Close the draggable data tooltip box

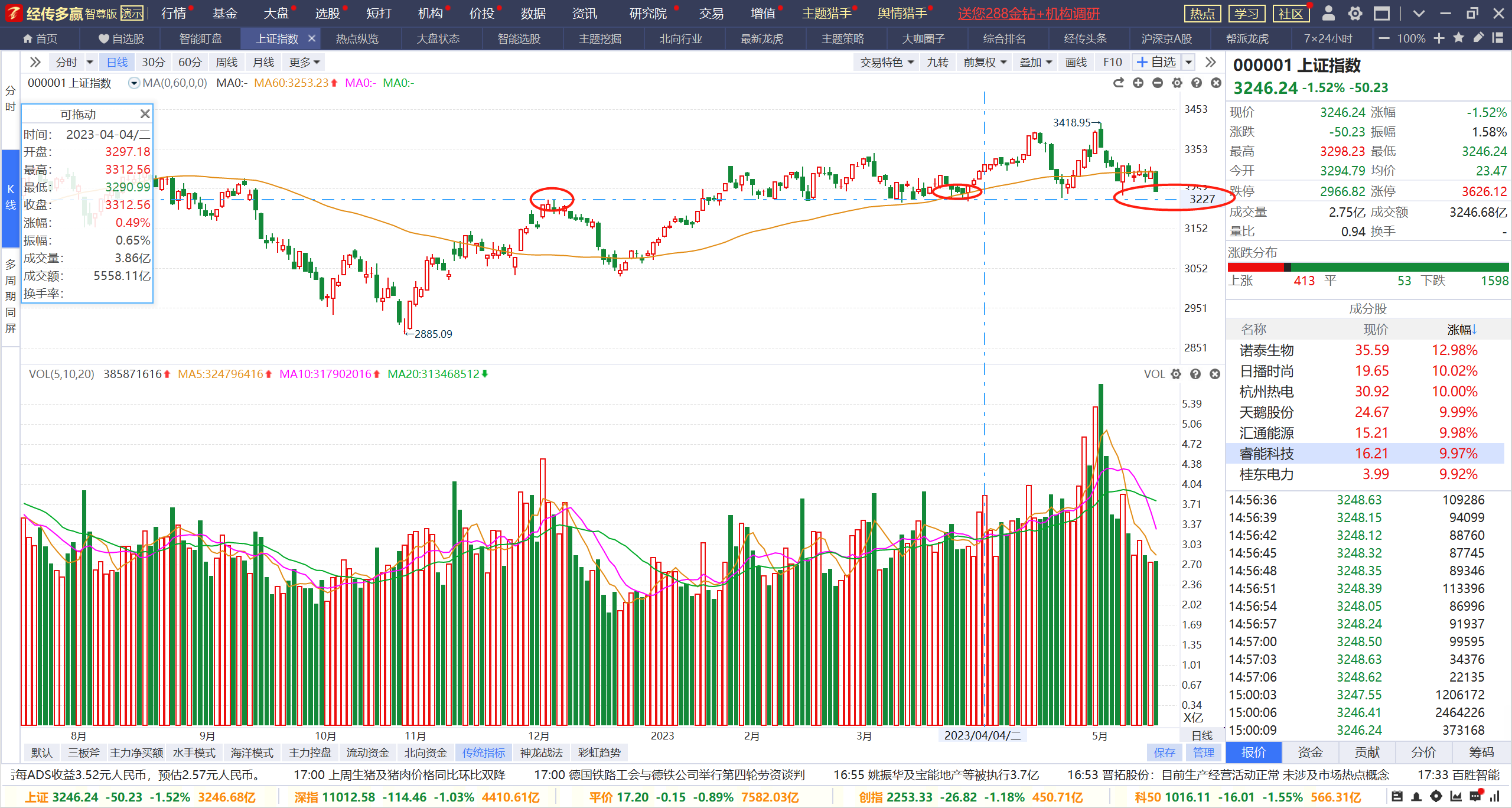(x=145, y=113)
